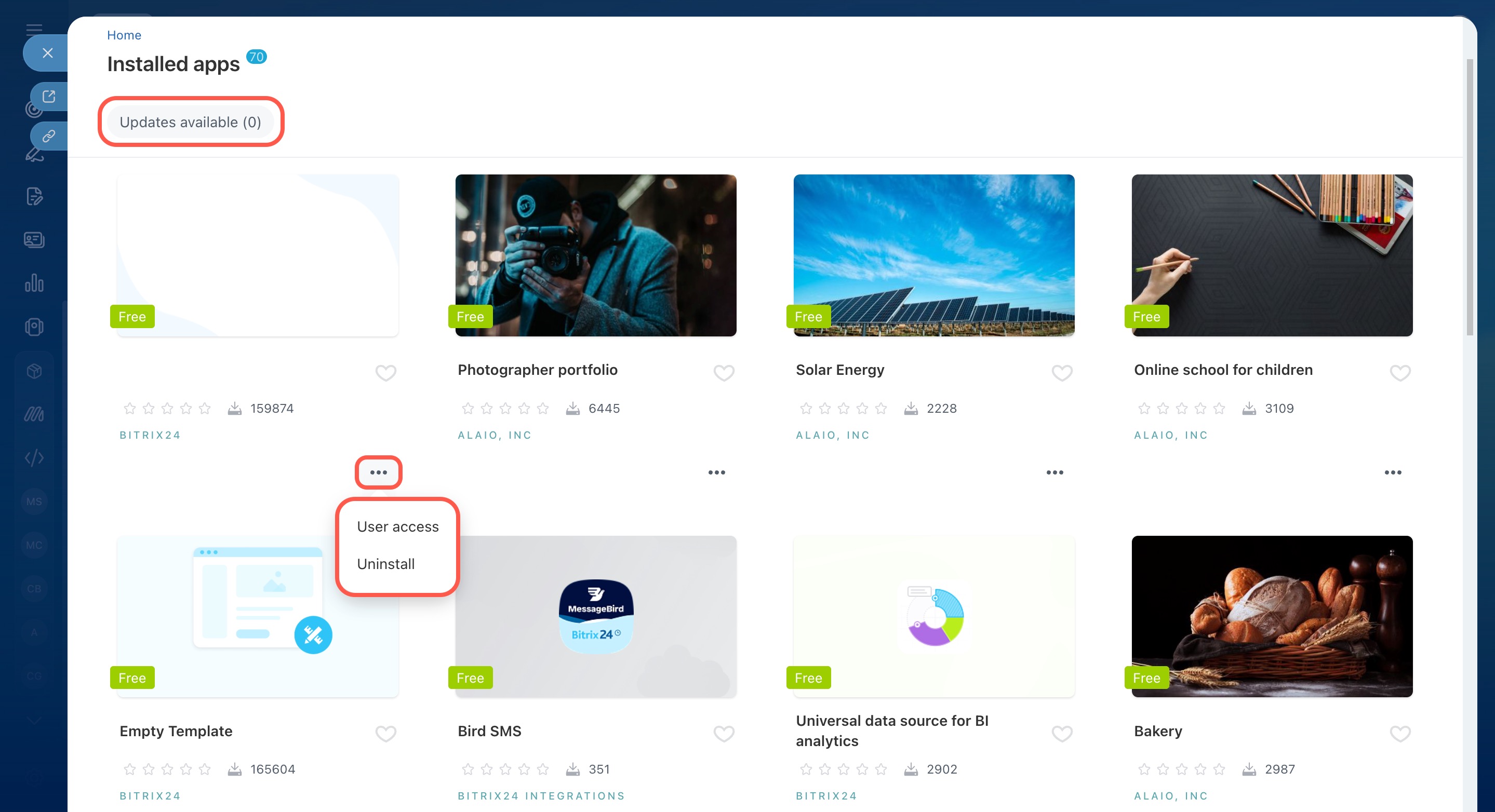
Task: Click the MS avatar in sidebar
Action: (34, 501)
